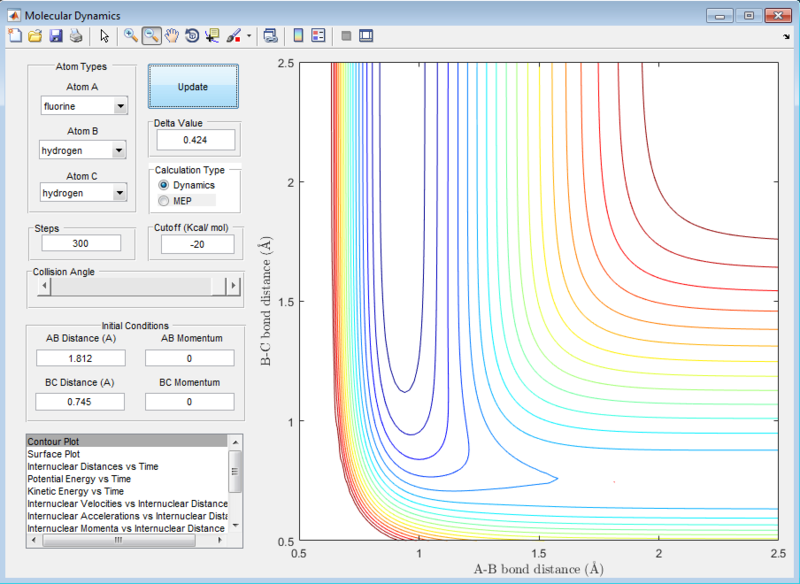Select Internuclear Velocities vs Internuclear Distance
The height and width of the screenshot is (584, 800).
click(x=127, y=503)
